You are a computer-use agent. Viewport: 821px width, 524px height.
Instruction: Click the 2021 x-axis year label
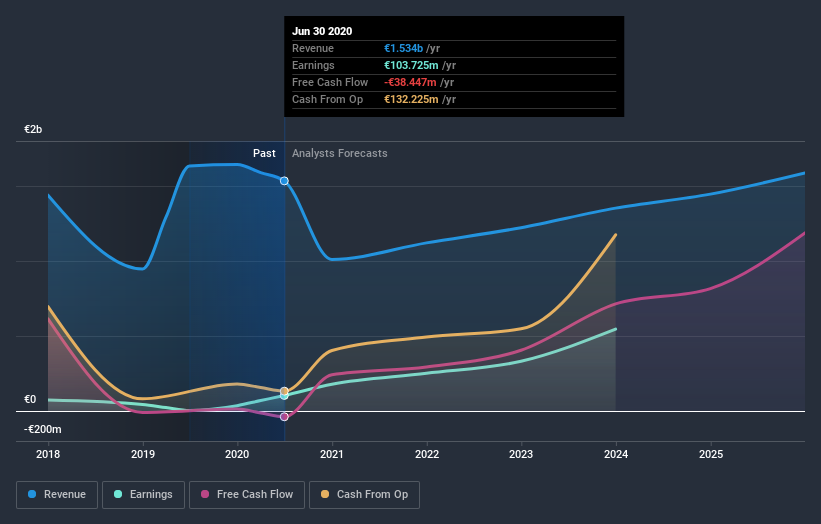(x=332, y=454)
